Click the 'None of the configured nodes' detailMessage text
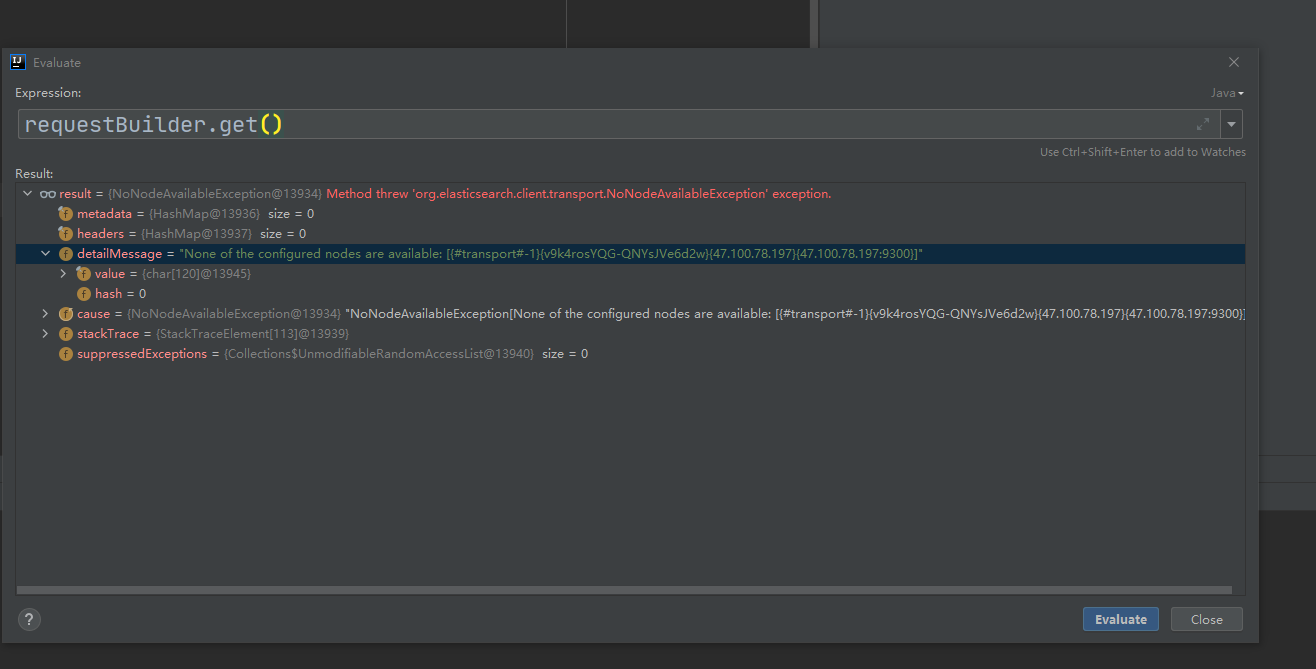Image resolution: width=1316 pixels, height=669 pixels. click(549, 254)
